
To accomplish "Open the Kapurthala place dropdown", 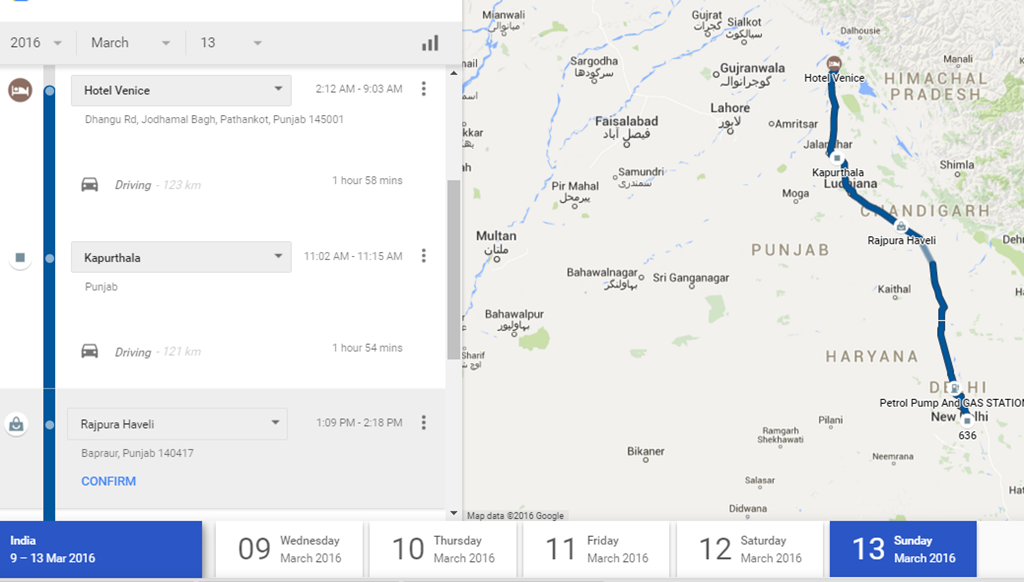I will pyautogui.click(x=180, y=257).
